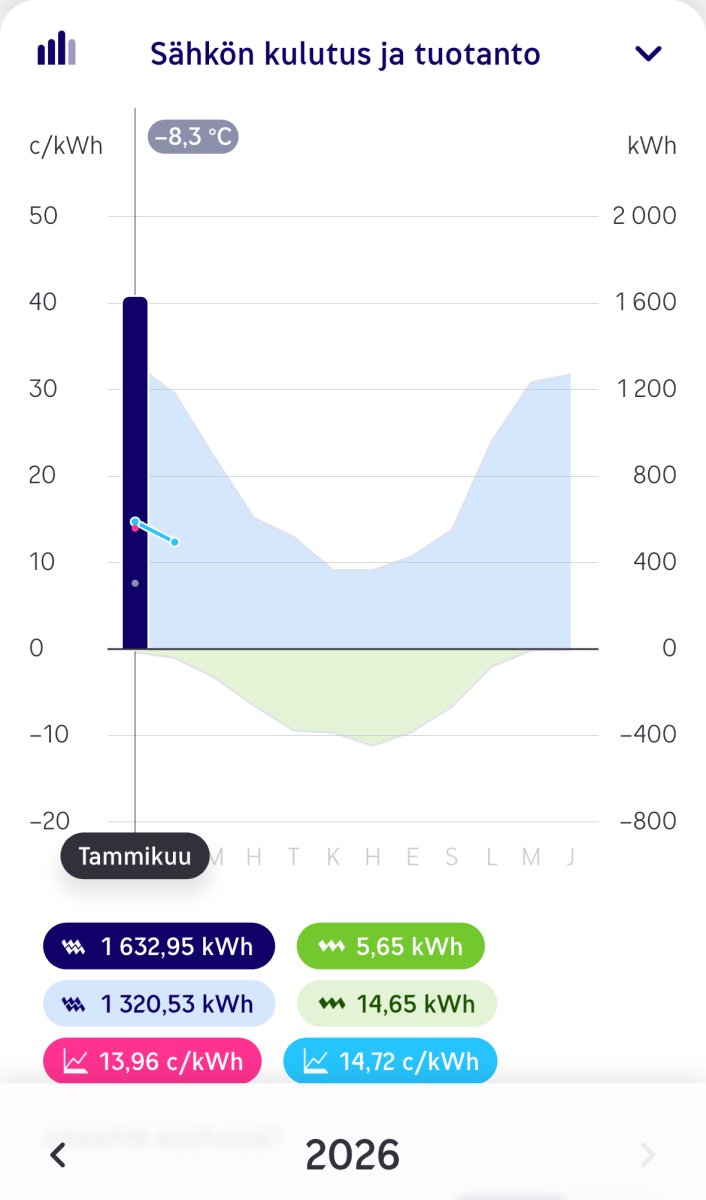Toggle the 14,72 c/kWh blue price series
The image size is (706, 1200).
(390, 1061)
